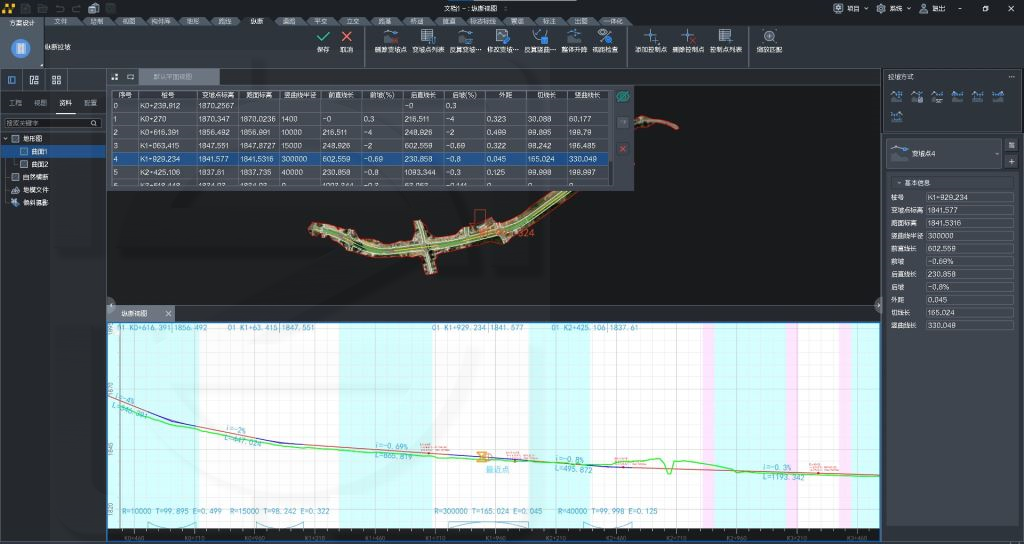Open the 变坡点列表 tool
The height and width of the screenshot is (544, 1024).
pos(428,40)
